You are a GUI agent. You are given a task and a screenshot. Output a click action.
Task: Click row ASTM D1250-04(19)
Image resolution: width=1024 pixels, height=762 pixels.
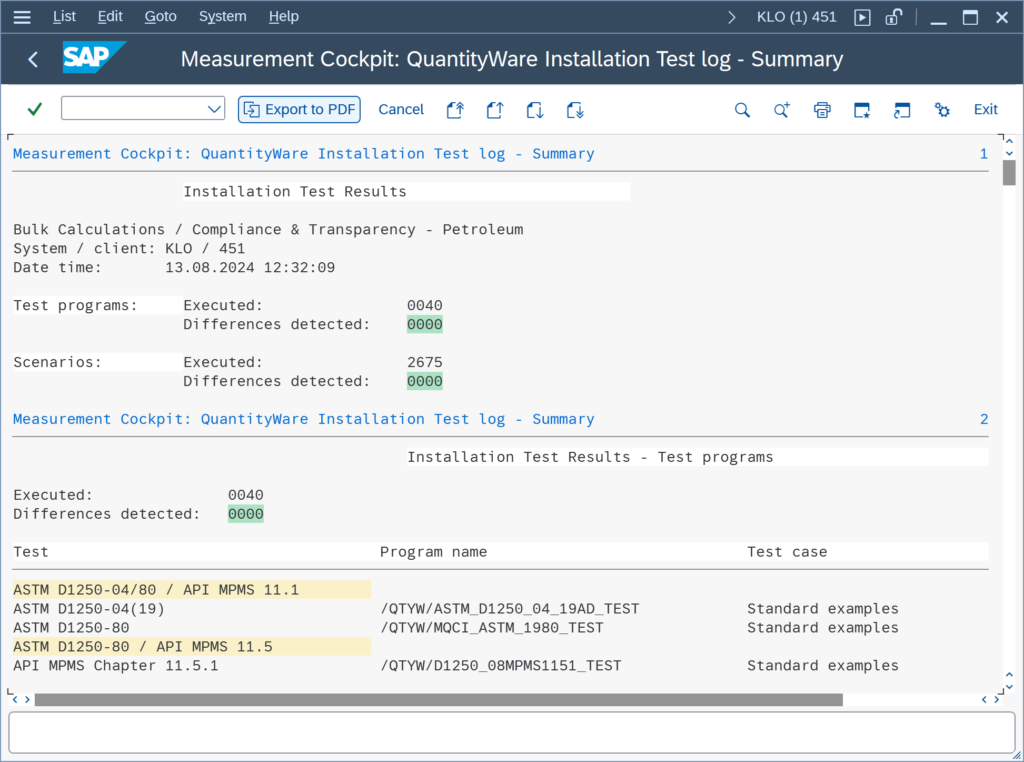point(89,609)
